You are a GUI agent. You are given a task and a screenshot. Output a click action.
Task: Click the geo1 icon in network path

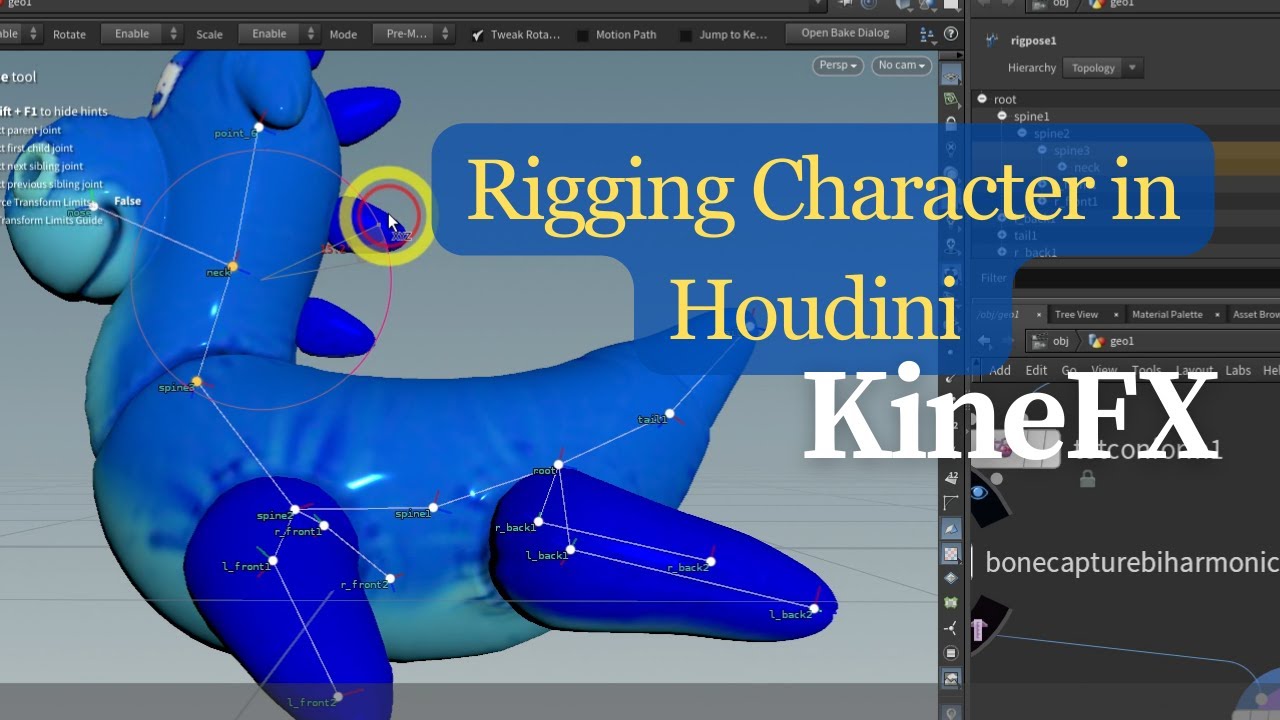tap(1096, 341)
